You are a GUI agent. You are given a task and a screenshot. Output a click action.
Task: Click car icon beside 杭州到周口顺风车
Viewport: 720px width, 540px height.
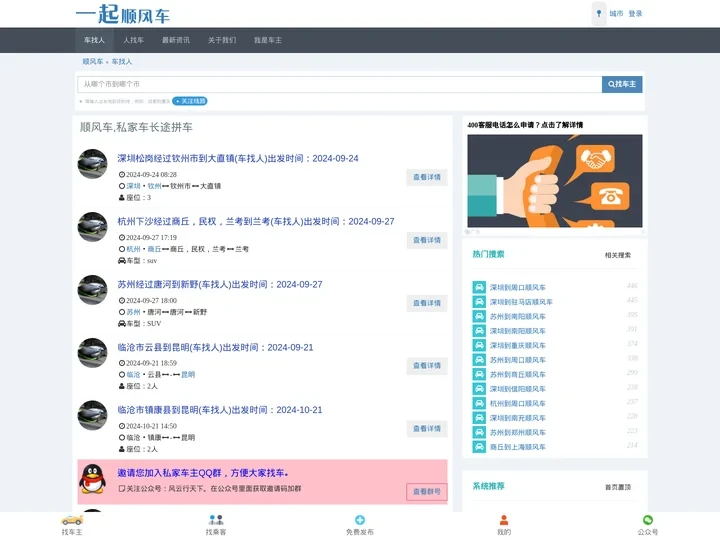[x=479, y=404]
